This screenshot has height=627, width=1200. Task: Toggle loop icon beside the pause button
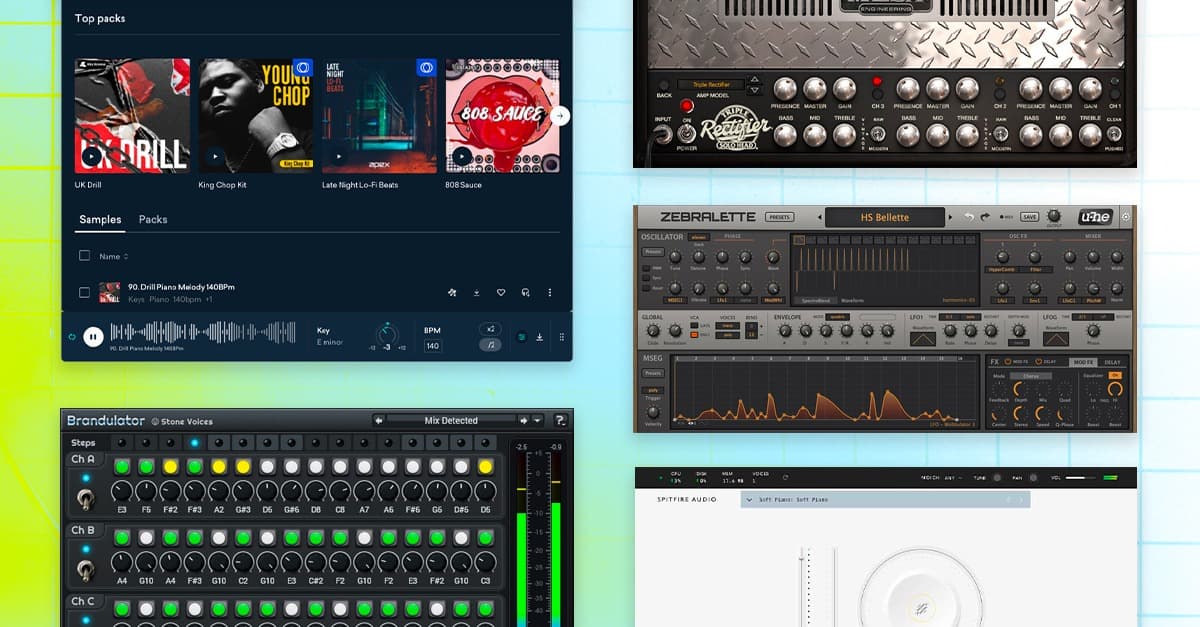(x=72, y=337)
